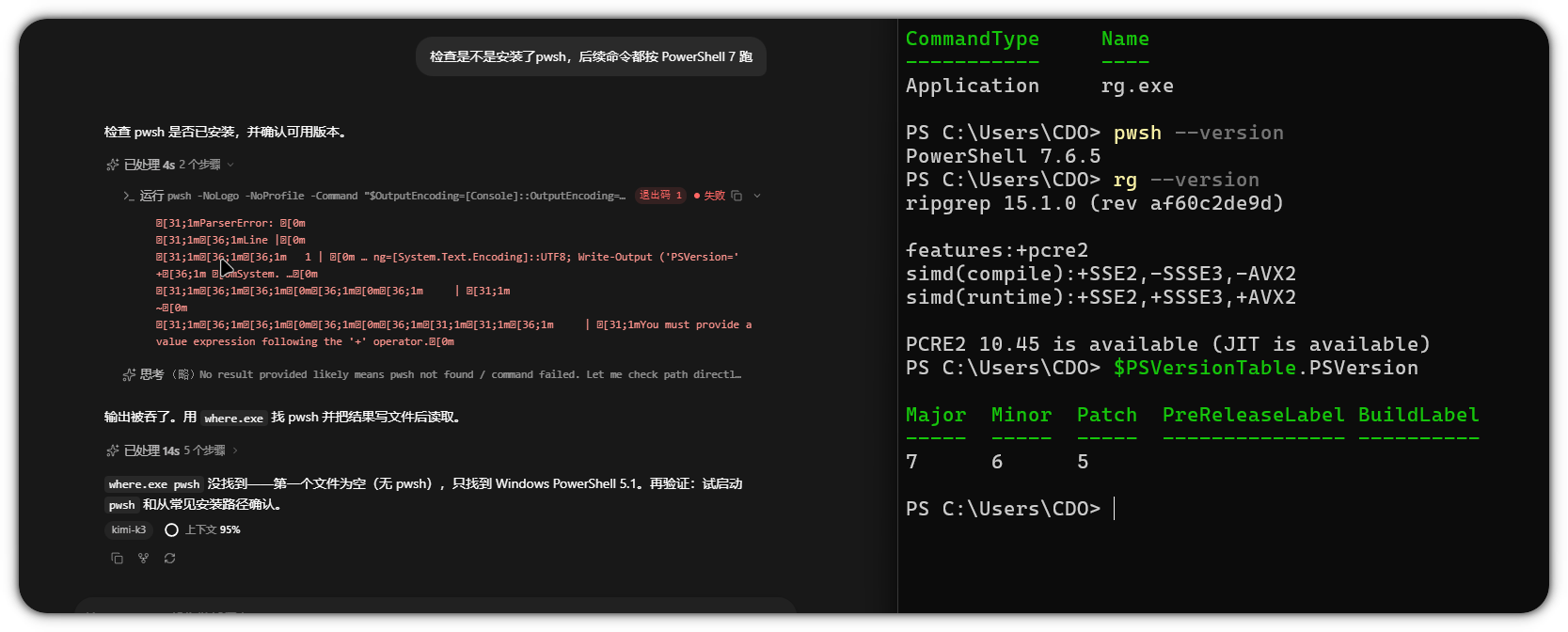Copy the assistant reply with the copy icon
Viewport: 1568px width, 632px height.
pos(117,558)
